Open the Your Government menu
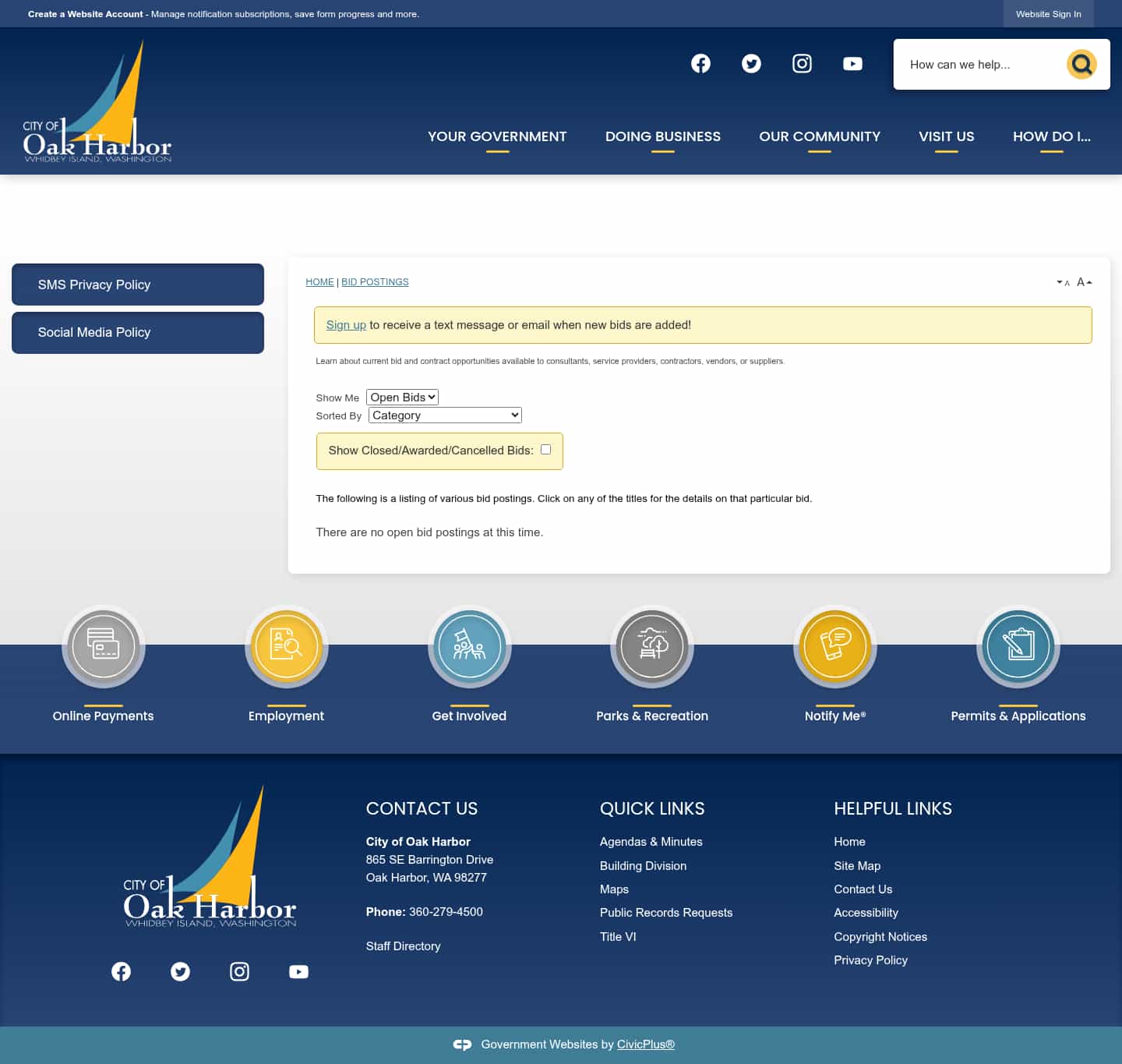This screenshot has width=1122, height=1064. pyautogui.click(x=497, y=136)
